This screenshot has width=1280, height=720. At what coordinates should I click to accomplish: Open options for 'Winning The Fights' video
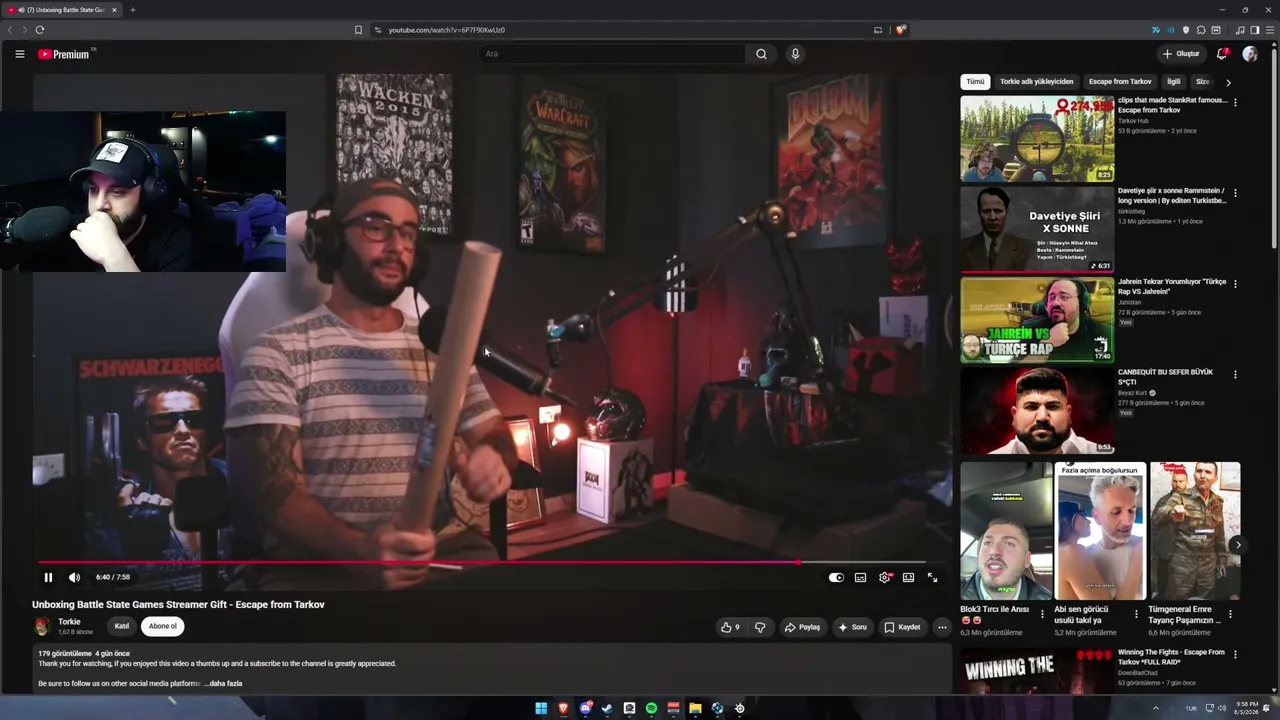coord(1235,654)
